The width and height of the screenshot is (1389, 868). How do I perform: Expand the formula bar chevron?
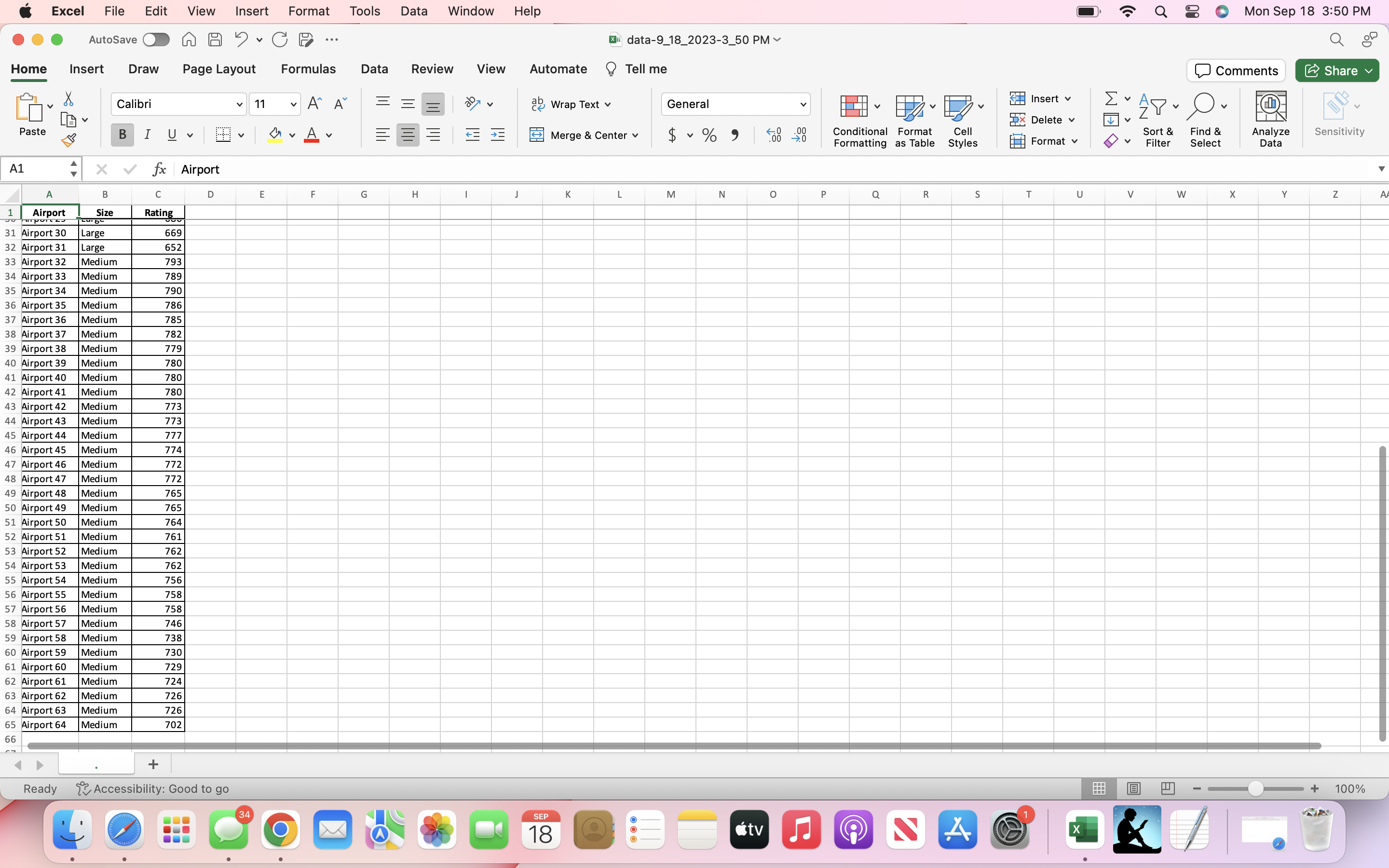pos(1381,169)
